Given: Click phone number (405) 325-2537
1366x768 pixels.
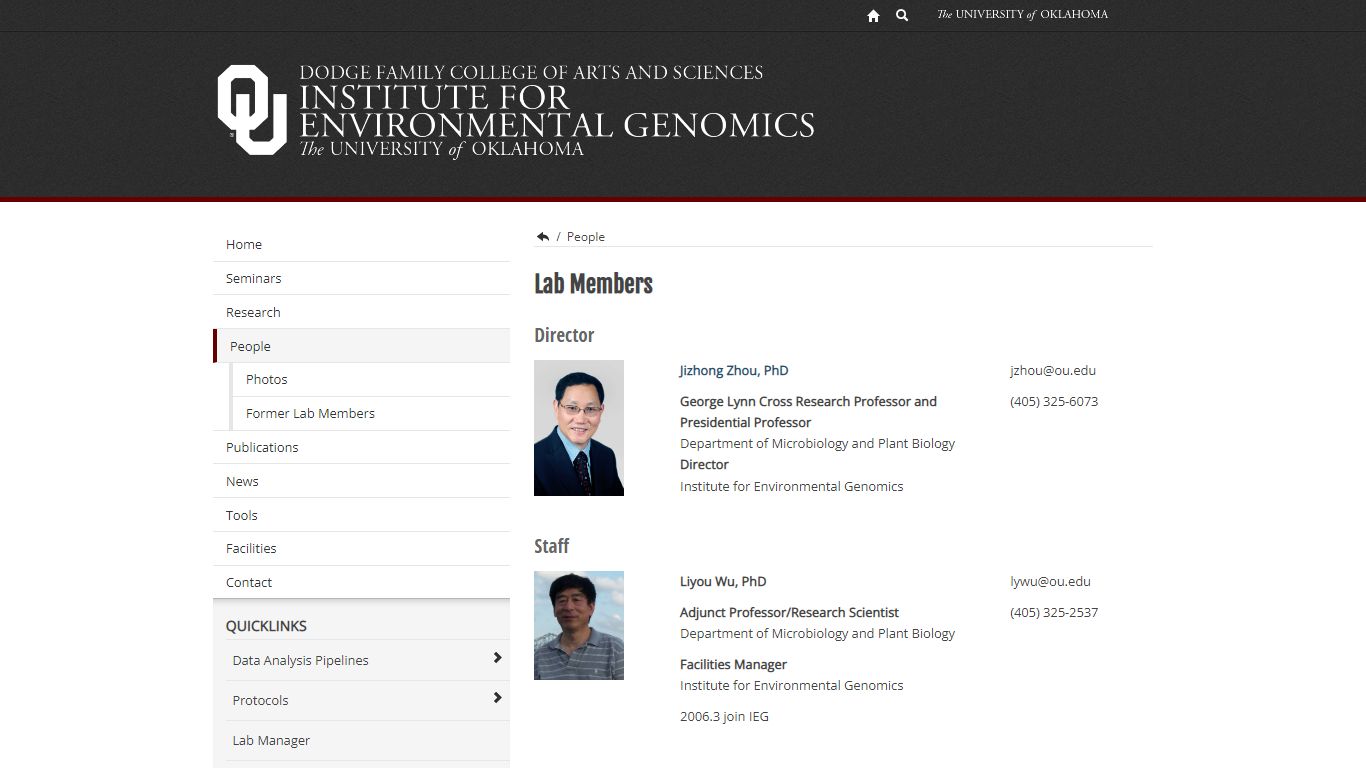Looking at the screenshot, I should [x=1054, y=612].
